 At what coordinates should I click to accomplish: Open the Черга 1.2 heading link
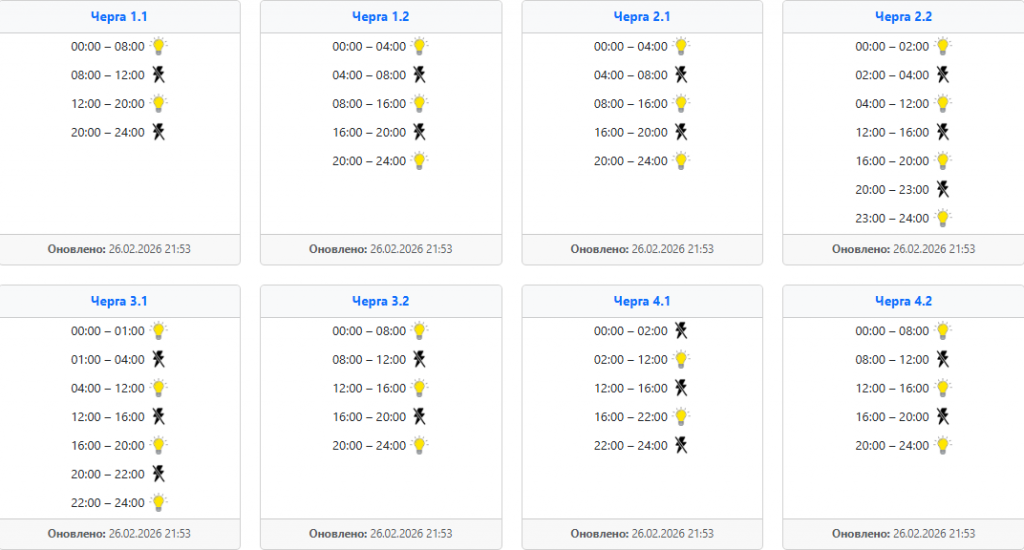380,17
